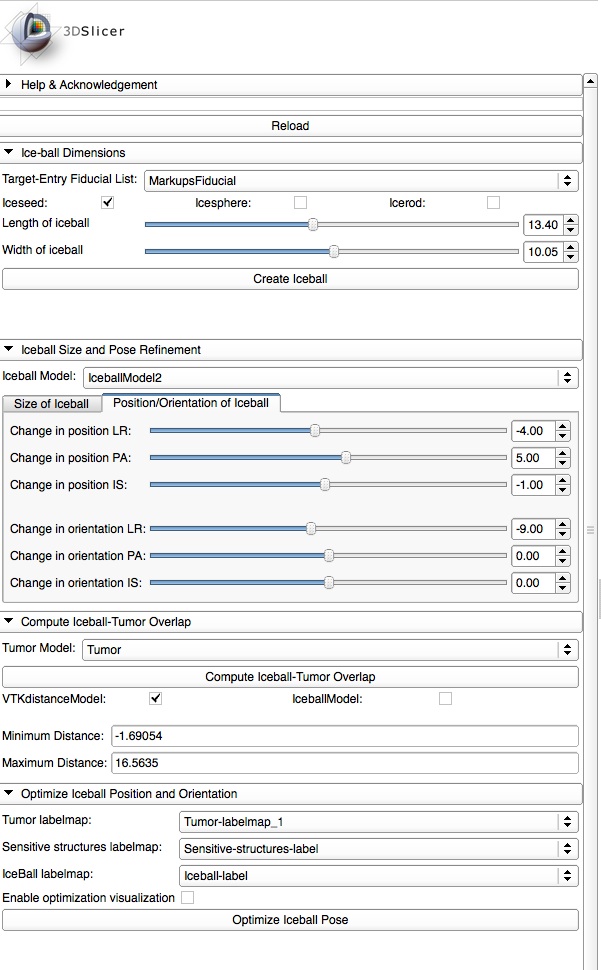Click the Reload button
The height and width of the screenshot is (970, 601).
[290, 126]
